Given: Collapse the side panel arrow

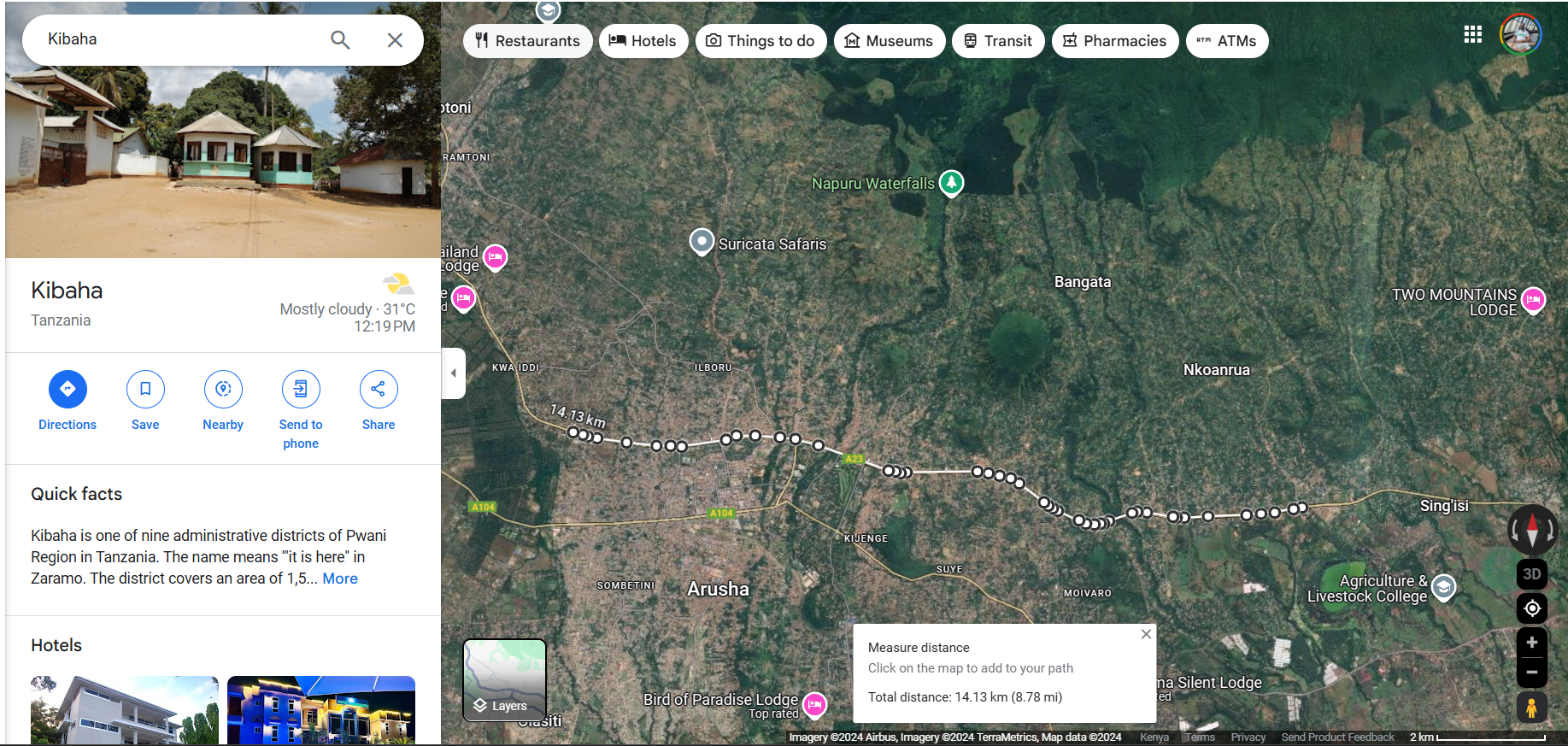Looking at the screenshot, I should [x=454, y=373].
